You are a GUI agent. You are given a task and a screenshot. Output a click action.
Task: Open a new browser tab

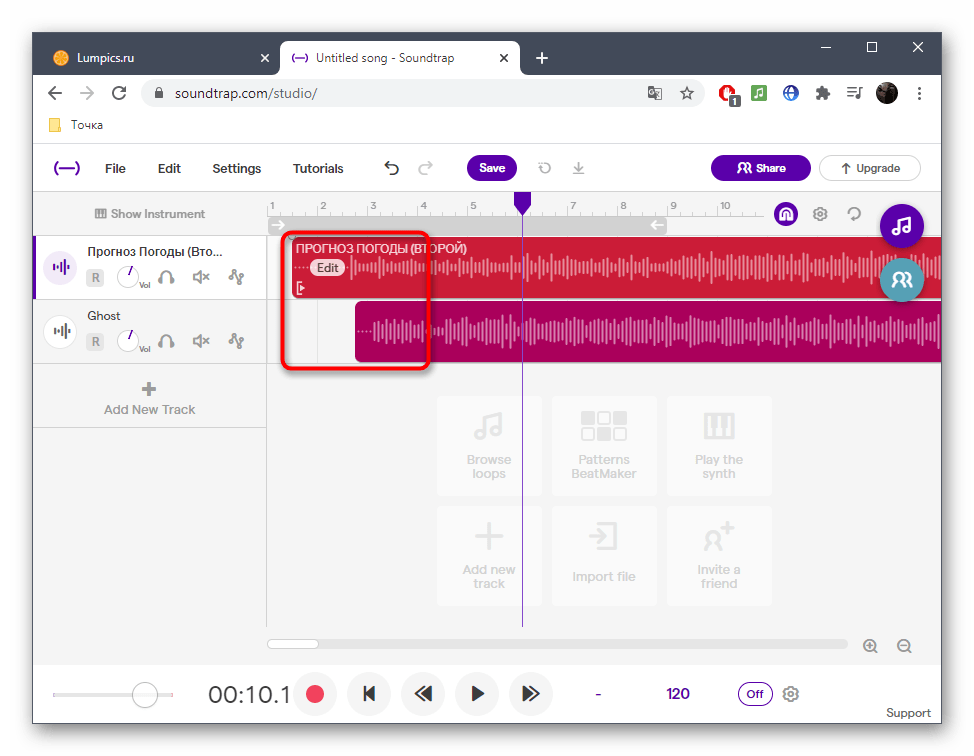tap(542, 58)
